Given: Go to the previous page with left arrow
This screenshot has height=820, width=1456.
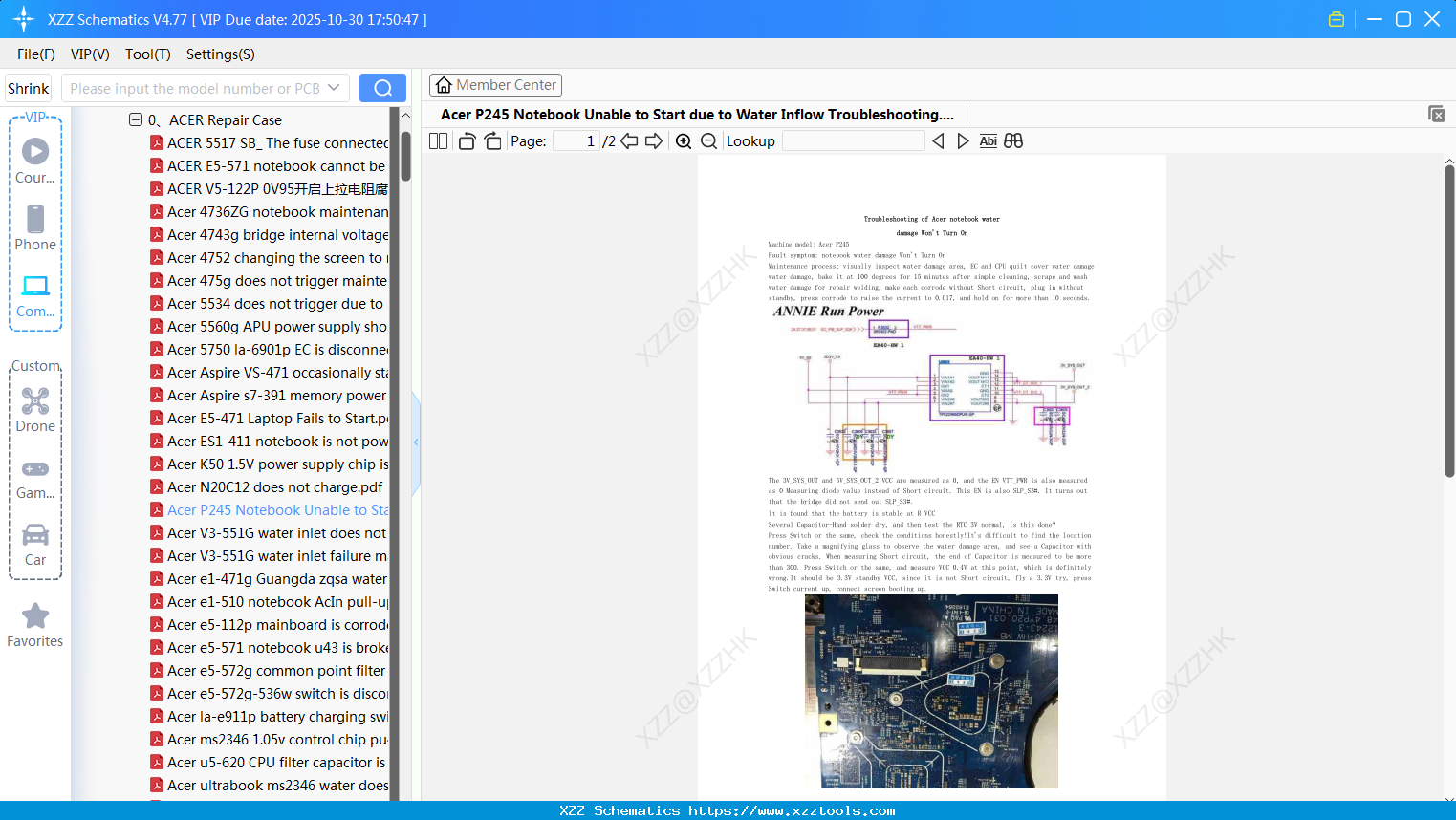Looking at the screenshot, I should [x=629, y=141].
